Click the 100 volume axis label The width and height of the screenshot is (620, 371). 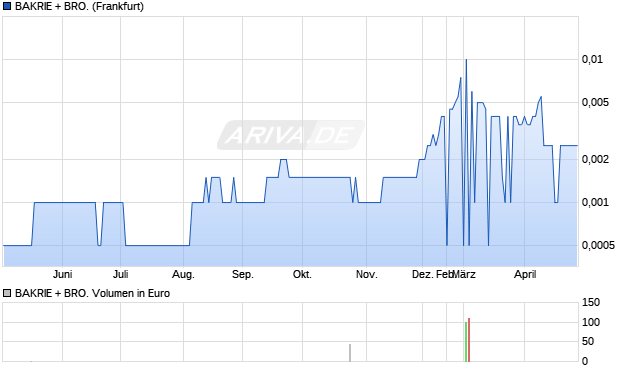tap(591, 322)
